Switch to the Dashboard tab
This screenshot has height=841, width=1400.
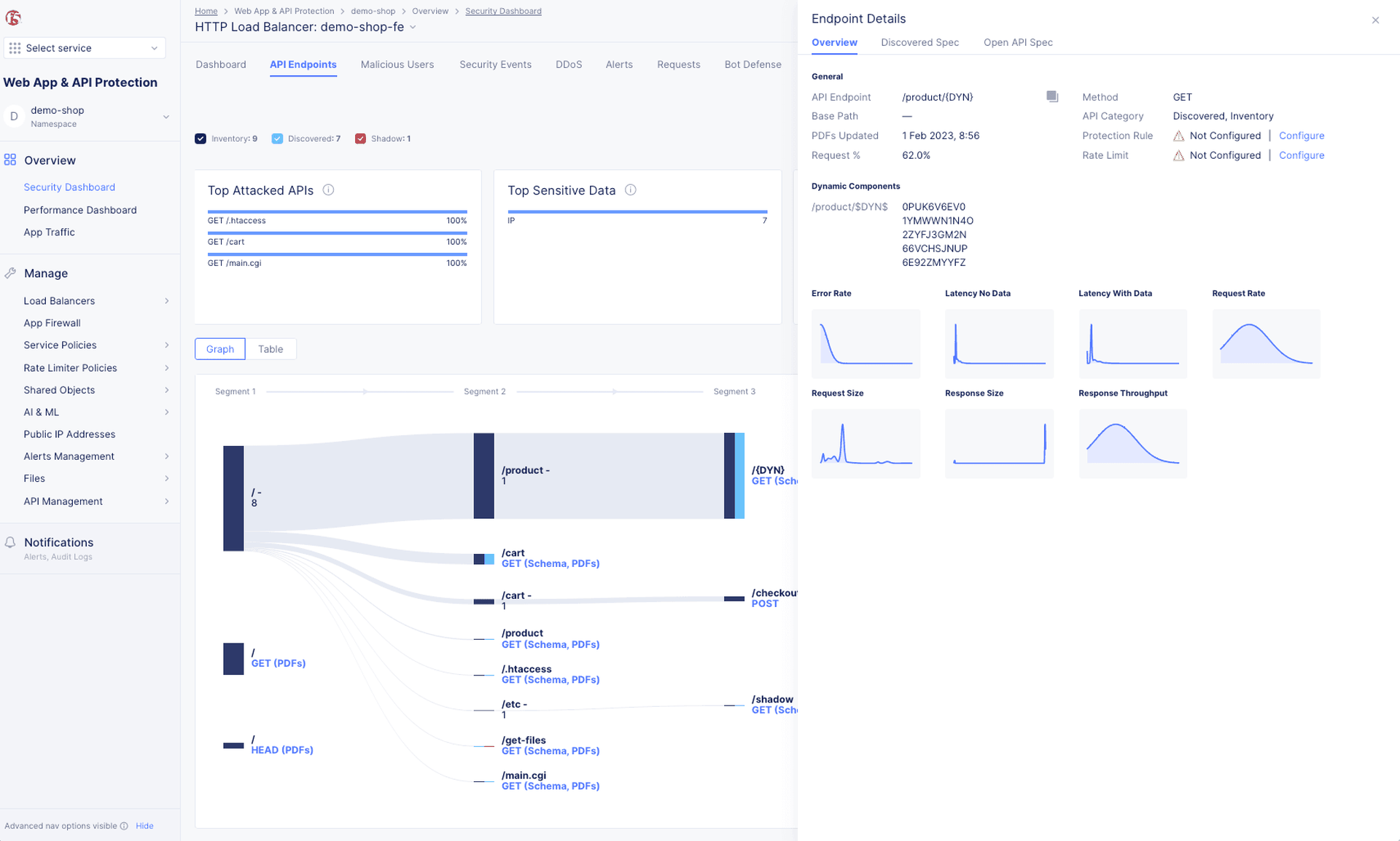(x=221, y=64)
